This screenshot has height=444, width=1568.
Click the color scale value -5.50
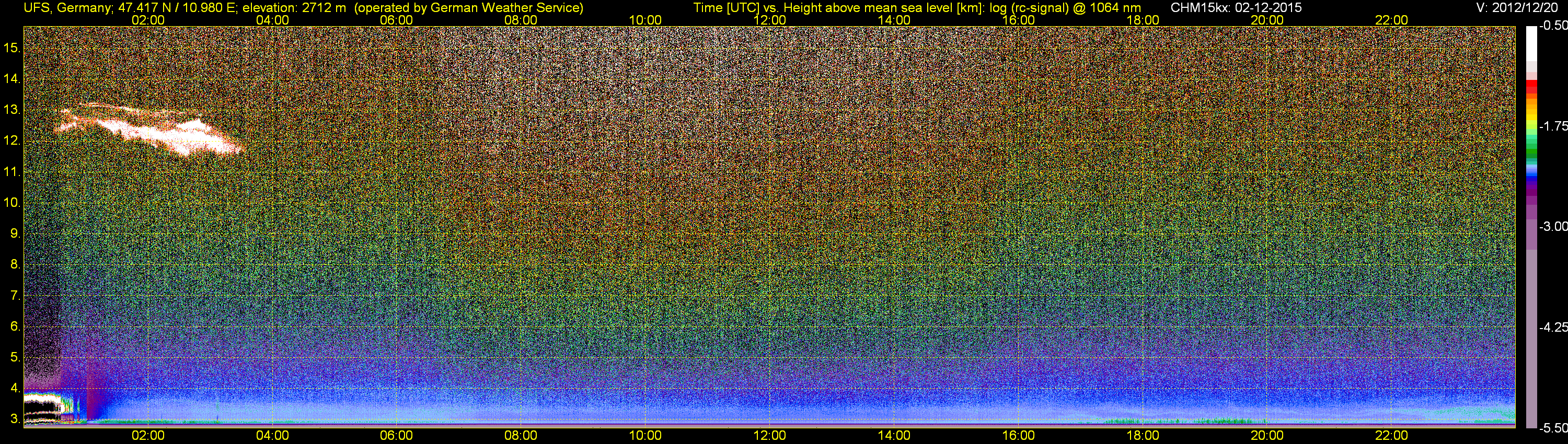click(1553, 428)
